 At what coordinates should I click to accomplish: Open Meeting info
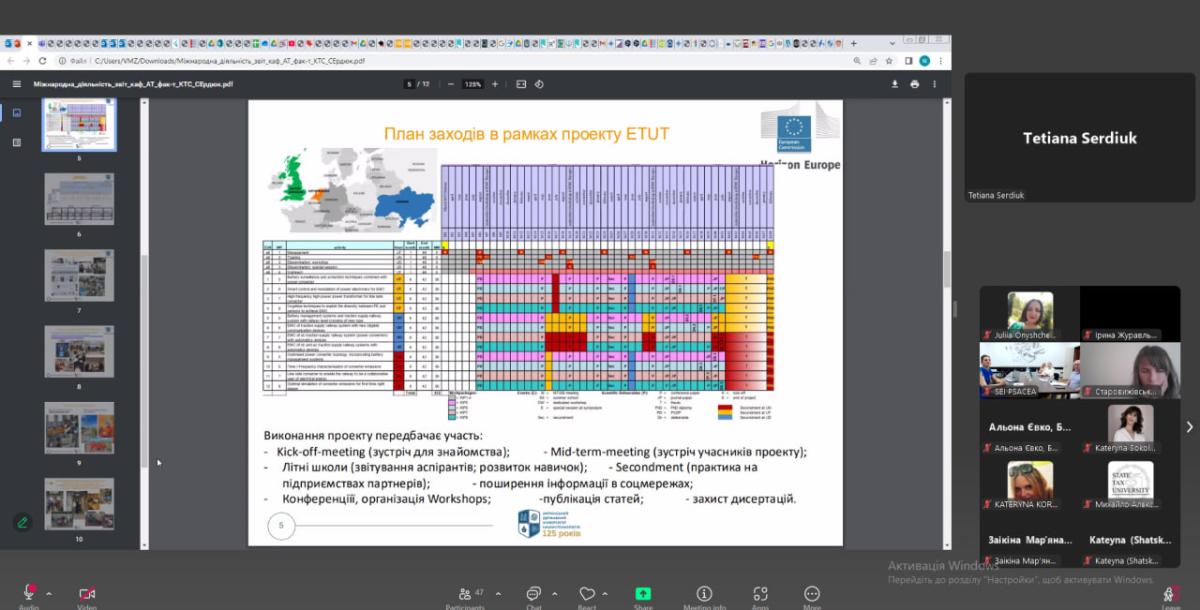(704, 594)
